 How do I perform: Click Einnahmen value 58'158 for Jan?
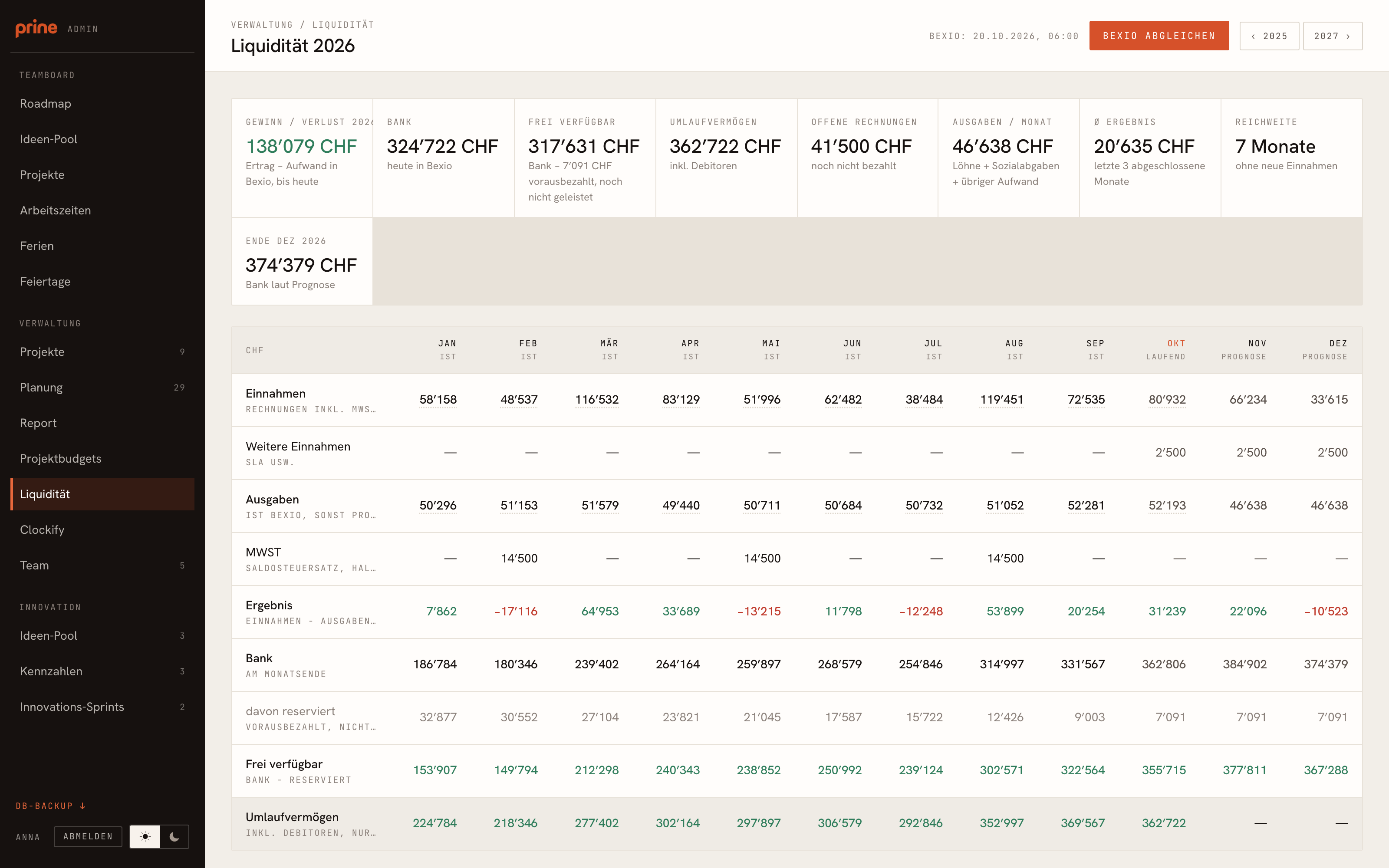click(438, 400)
